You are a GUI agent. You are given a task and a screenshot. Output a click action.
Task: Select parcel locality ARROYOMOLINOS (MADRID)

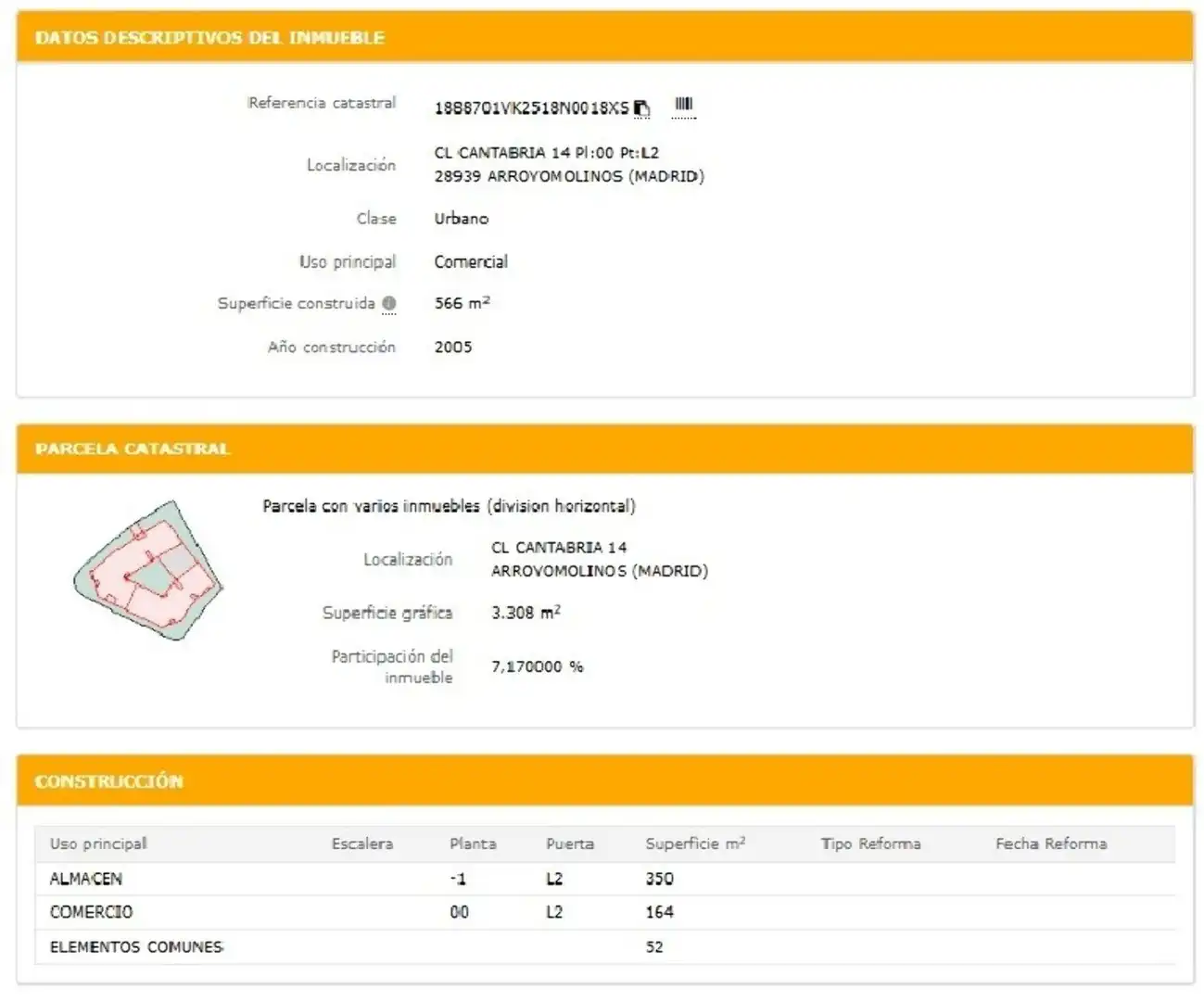[x=600, y=571]
